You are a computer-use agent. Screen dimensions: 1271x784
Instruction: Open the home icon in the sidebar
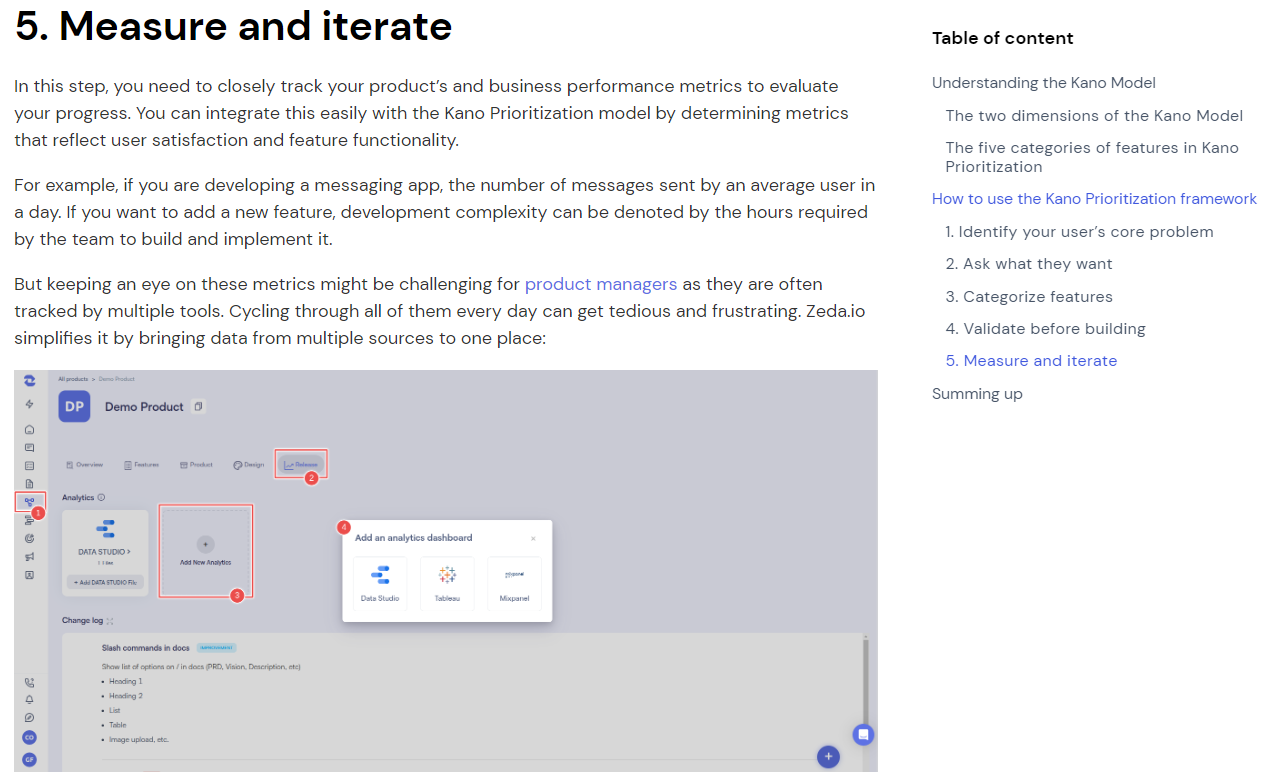tap(30, 429)
